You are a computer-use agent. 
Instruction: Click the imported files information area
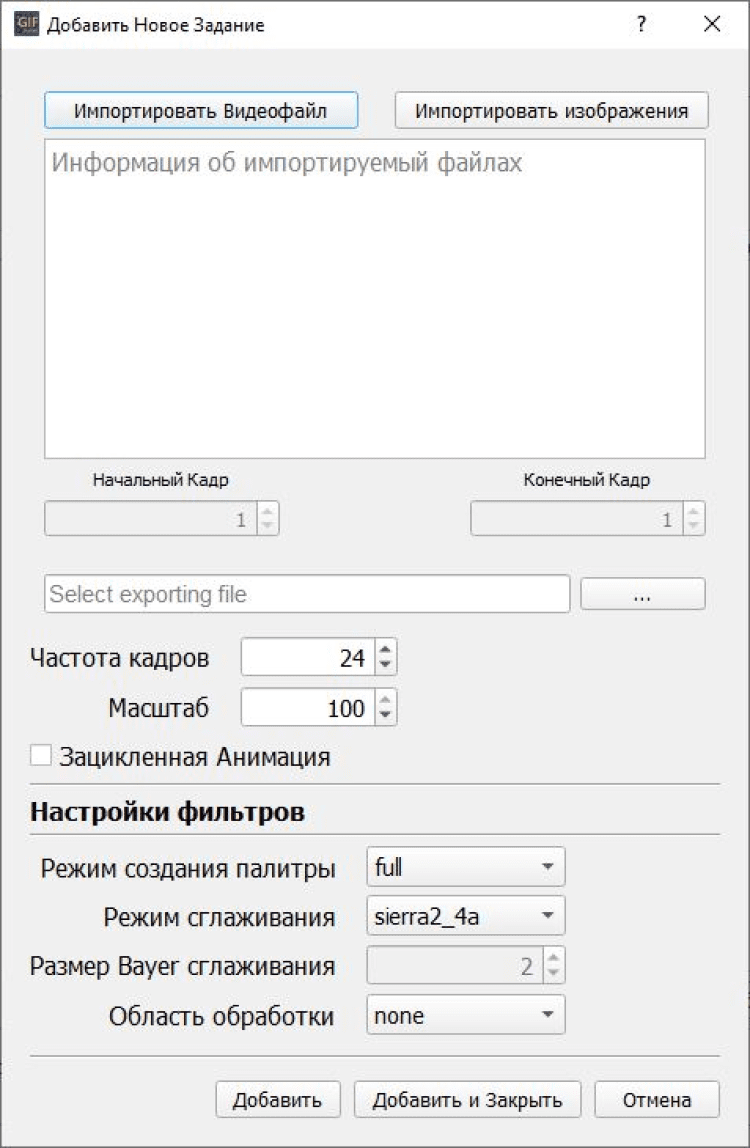coord(375,300)
